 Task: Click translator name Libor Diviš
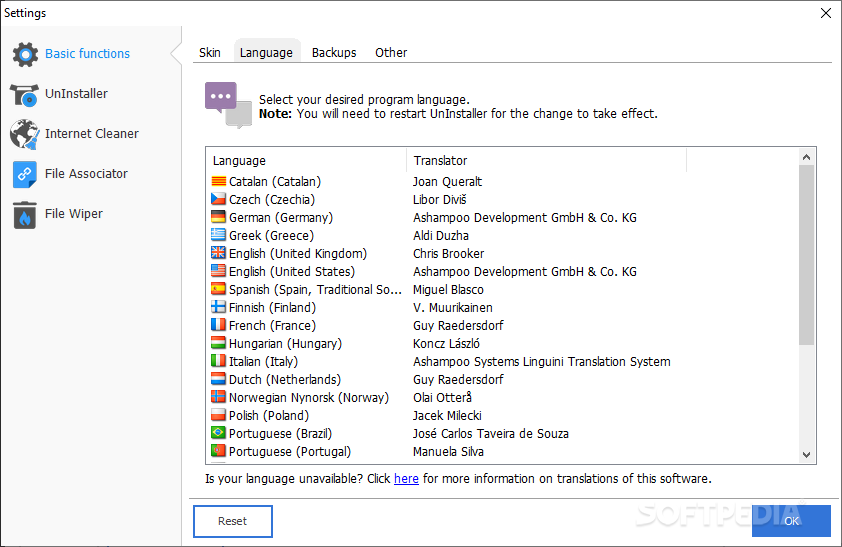click(440, 200)
